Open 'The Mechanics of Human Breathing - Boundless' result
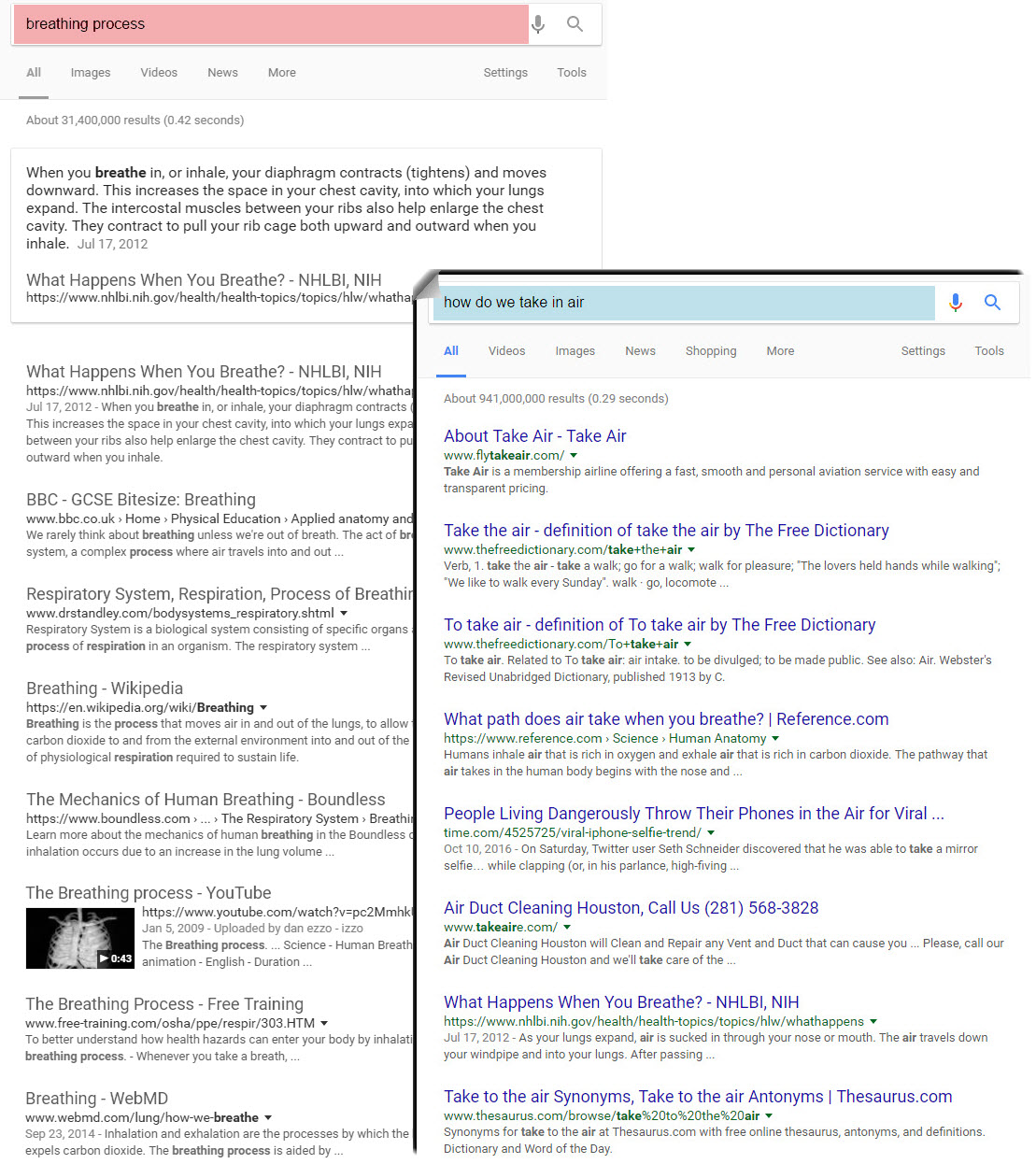 [206, 800]
